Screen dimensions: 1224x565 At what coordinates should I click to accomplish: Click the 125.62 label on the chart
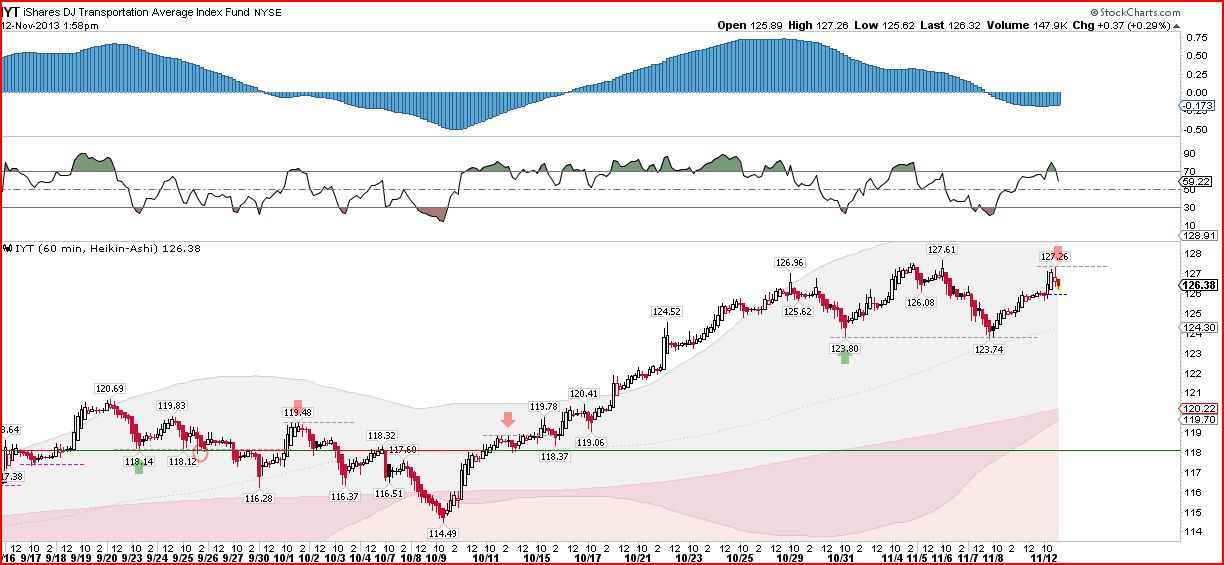coord(797,311)
